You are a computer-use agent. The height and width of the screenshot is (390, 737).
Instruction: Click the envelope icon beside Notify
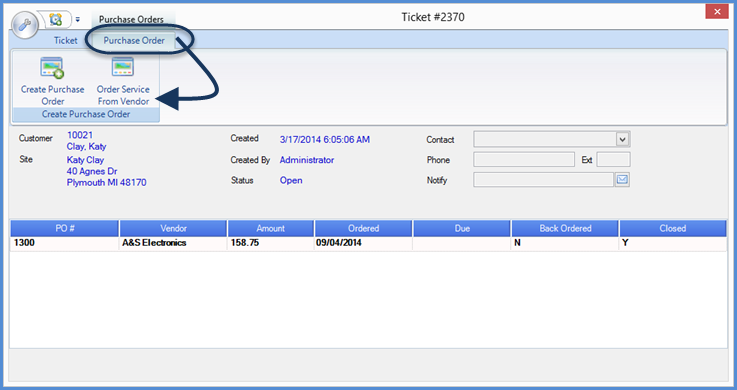[622, 179]
